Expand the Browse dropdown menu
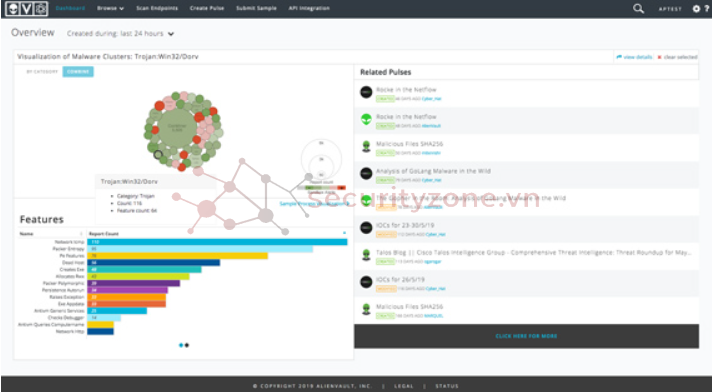The height and width of the screenshot is (392, 712). click(110, 8)
